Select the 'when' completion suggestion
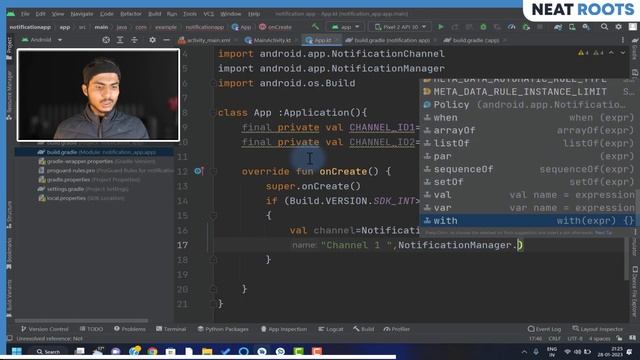 click(x=529, y=118)
